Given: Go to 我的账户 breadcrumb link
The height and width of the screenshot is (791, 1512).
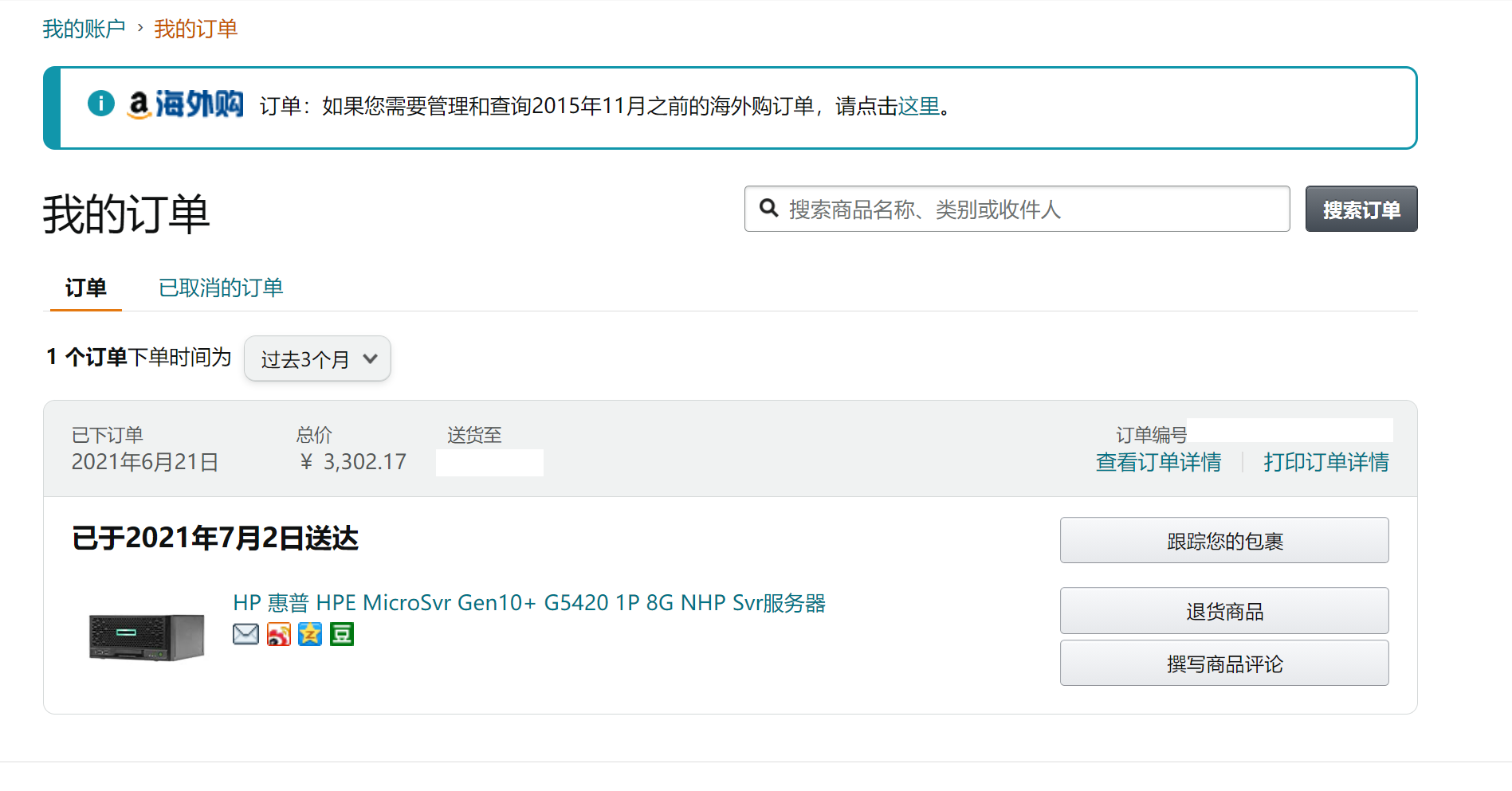Looking at the screenshot, I should [x=84, y=29].
